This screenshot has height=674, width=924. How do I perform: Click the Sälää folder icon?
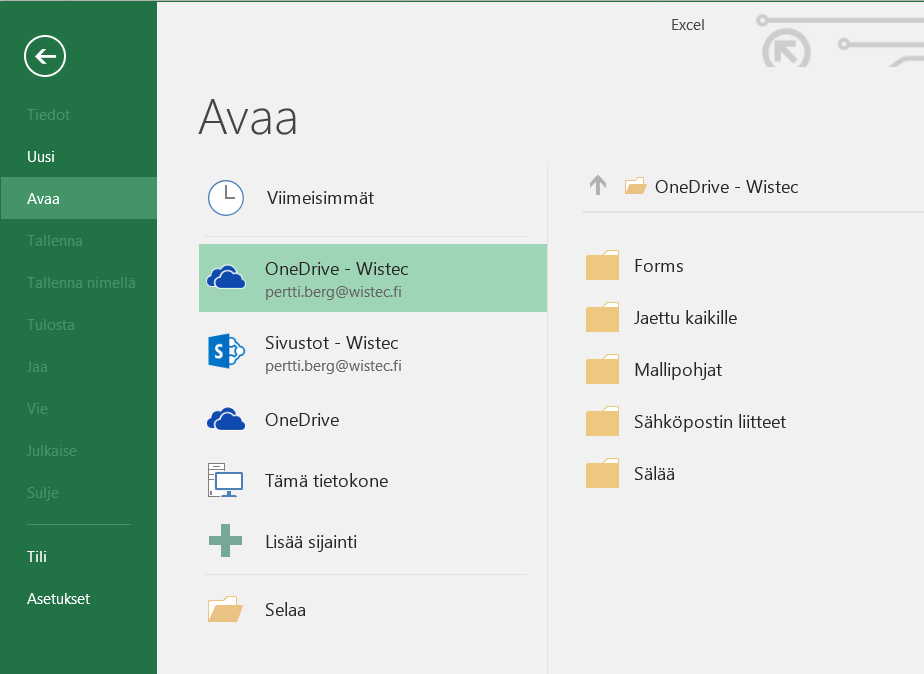pyautogui.click(x=602, y=473)
